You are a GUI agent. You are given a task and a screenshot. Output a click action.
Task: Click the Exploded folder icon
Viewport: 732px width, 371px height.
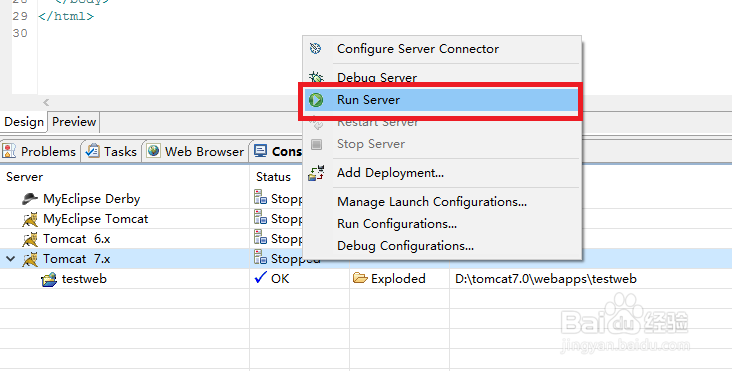pos(360,279)
